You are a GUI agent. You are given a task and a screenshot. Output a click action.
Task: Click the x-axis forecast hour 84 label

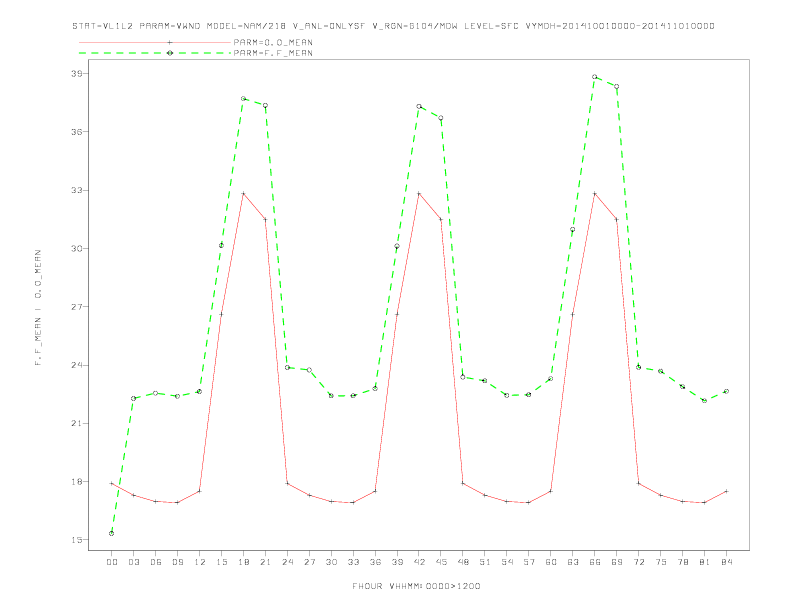727,562
